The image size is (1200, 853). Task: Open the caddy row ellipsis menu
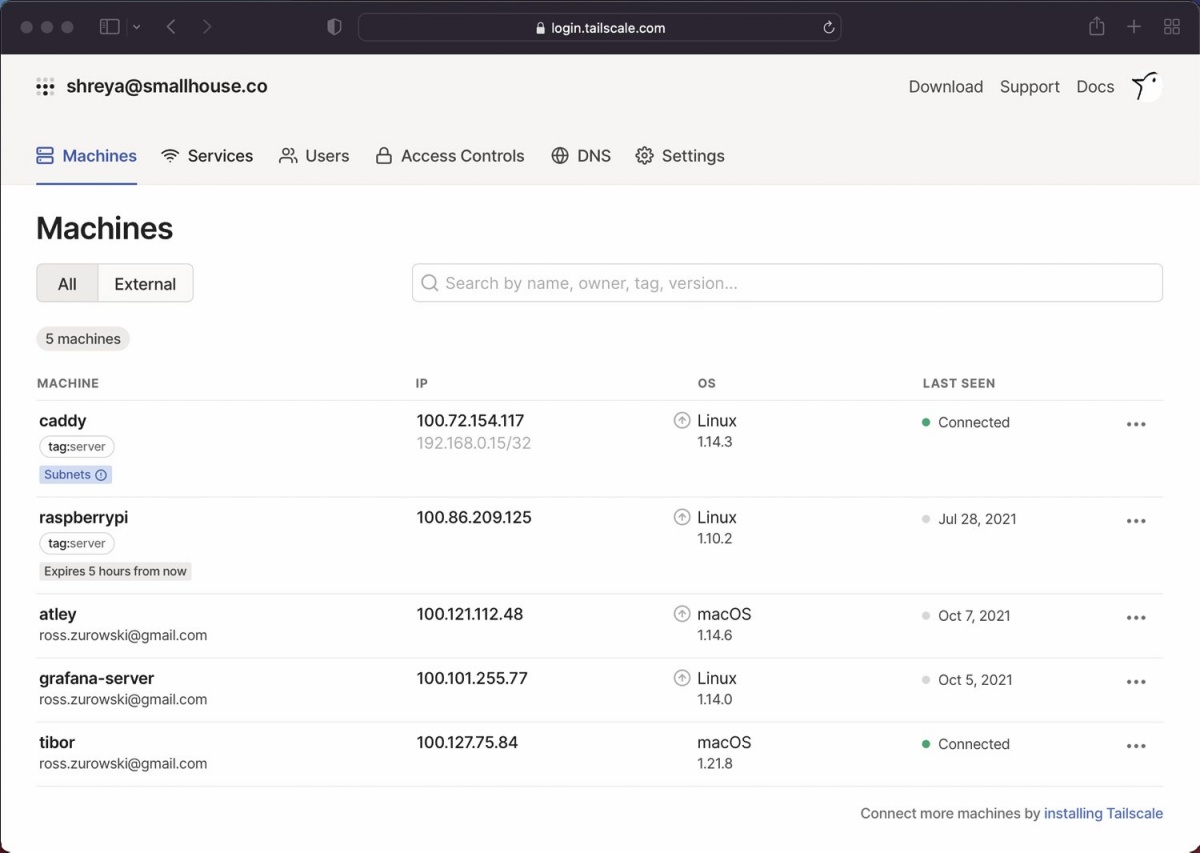point(1136,424)
